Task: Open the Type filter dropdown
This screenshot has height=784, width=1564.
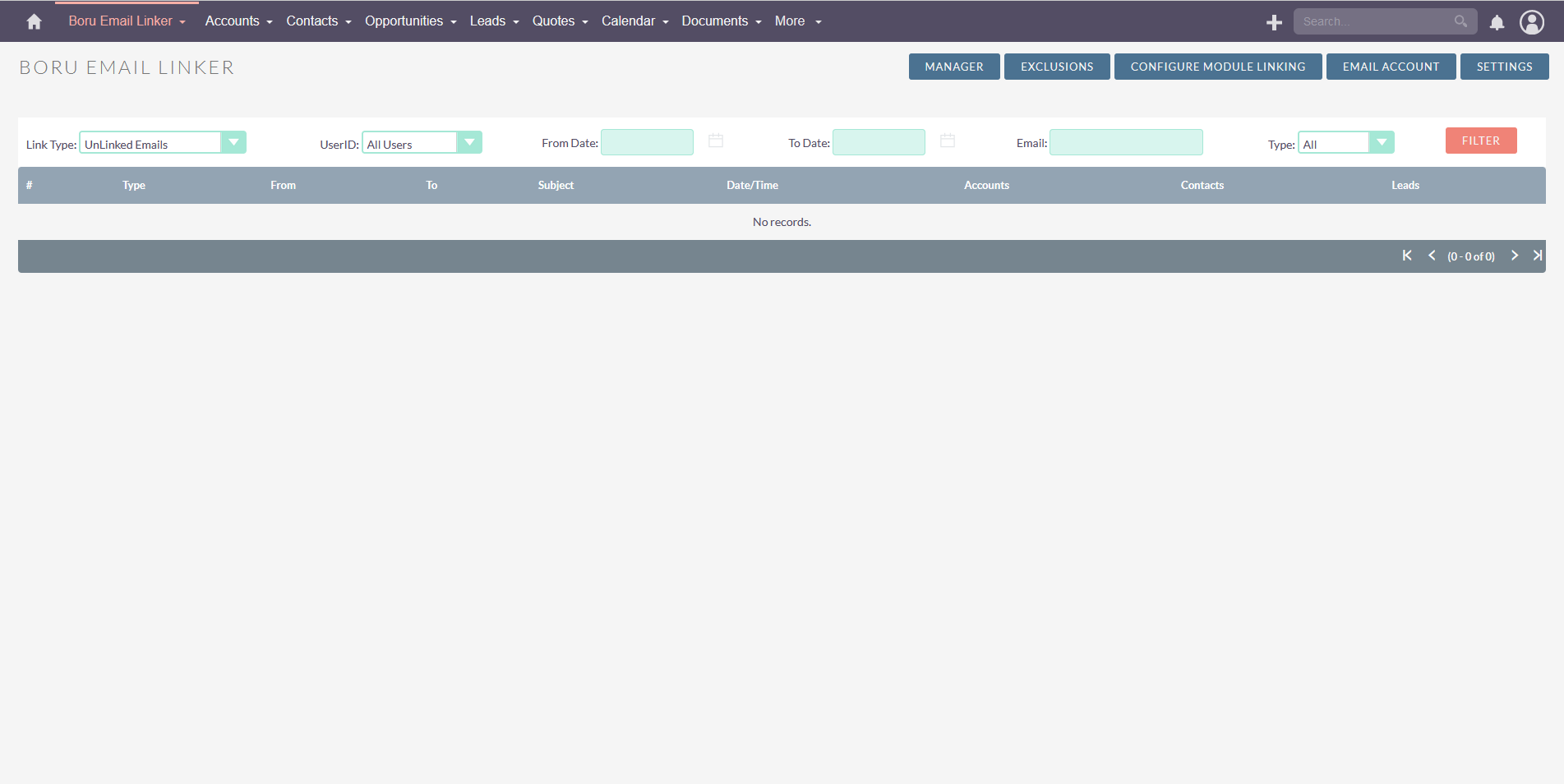Action: tap(1382, 142)
